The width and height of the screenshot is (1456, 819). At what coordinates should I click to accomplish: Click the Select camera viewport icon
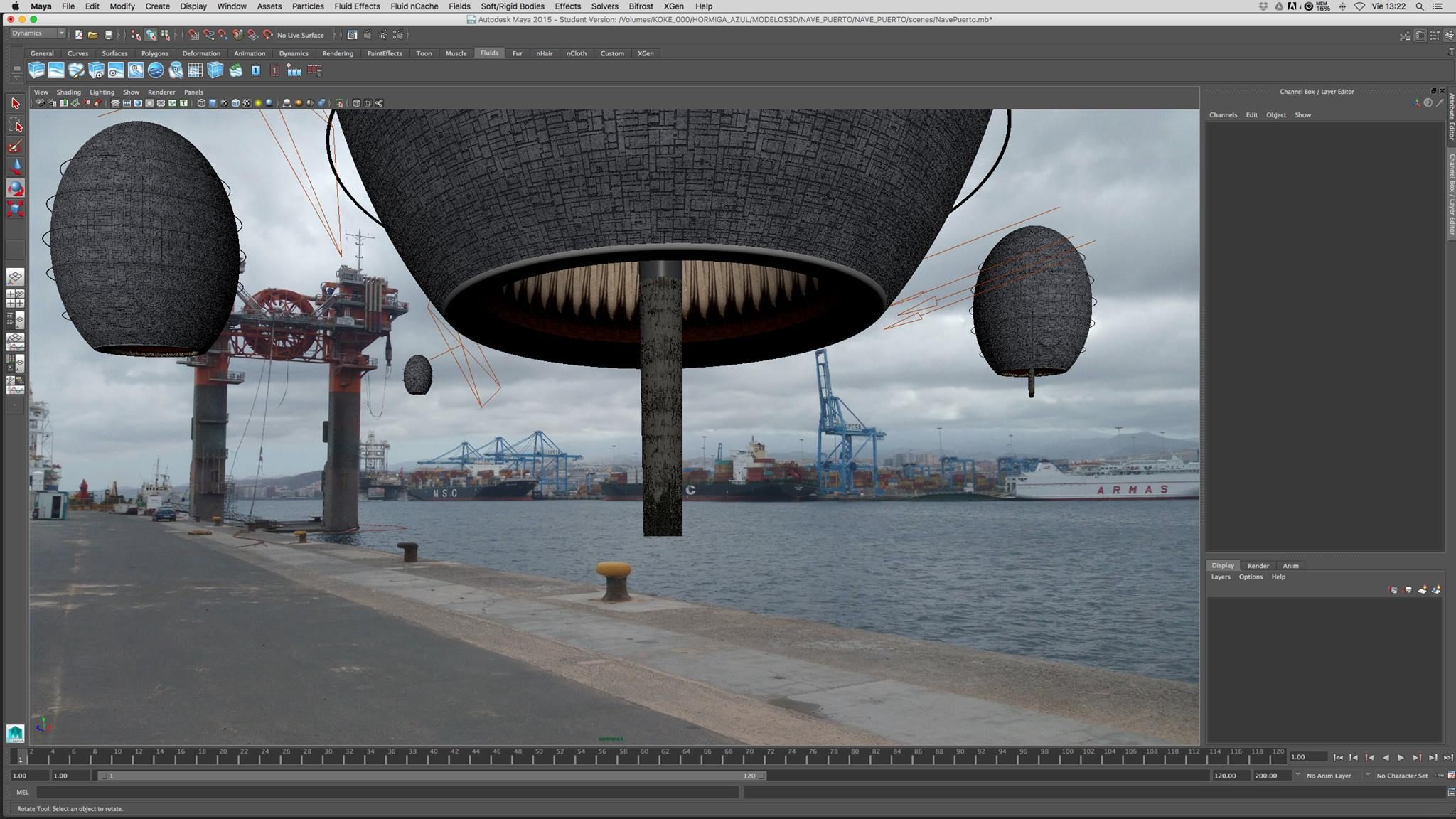point(41,103)
